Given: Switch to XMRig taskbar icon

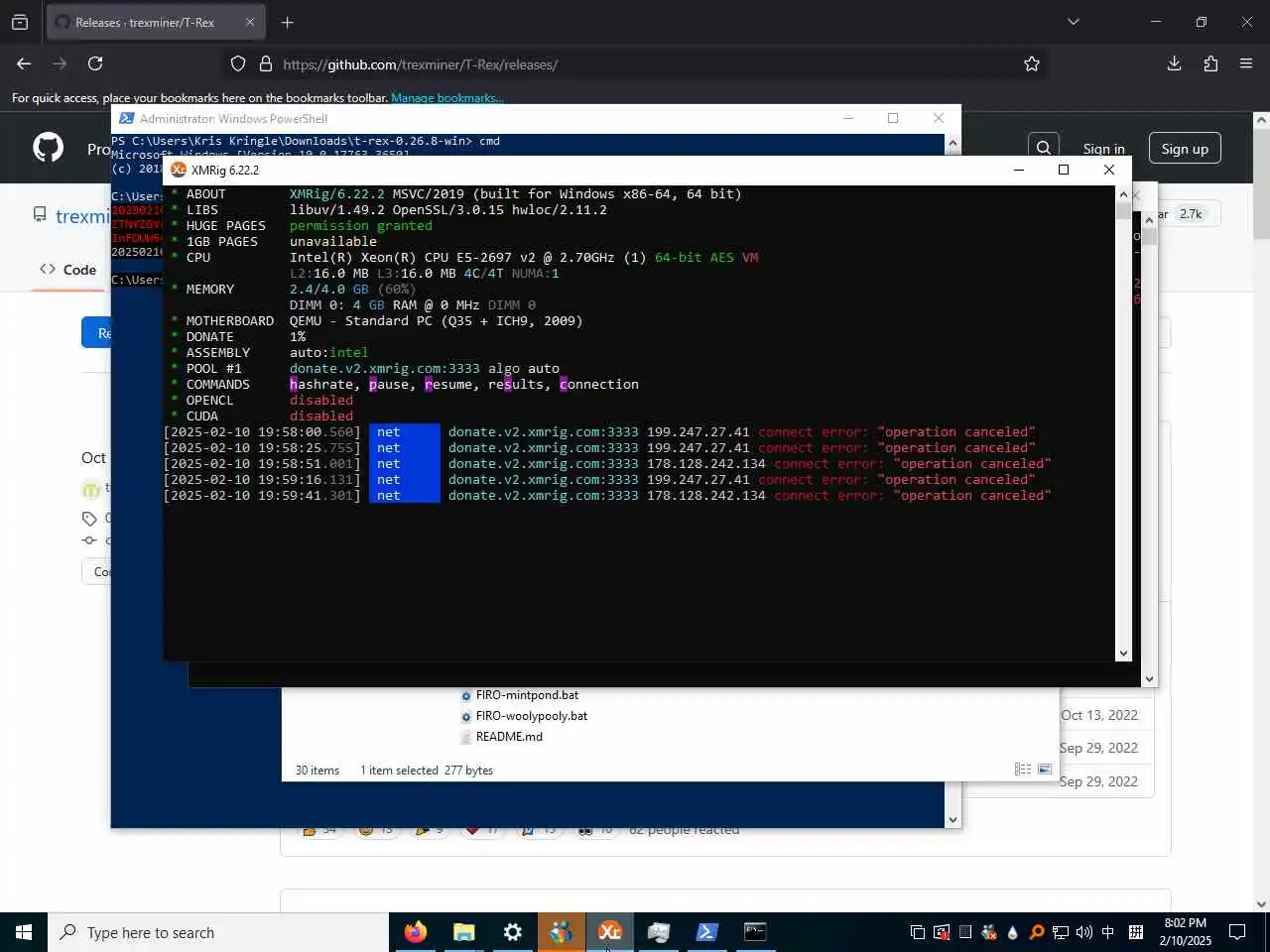Looking at the screenshot, I should [609, 932].
